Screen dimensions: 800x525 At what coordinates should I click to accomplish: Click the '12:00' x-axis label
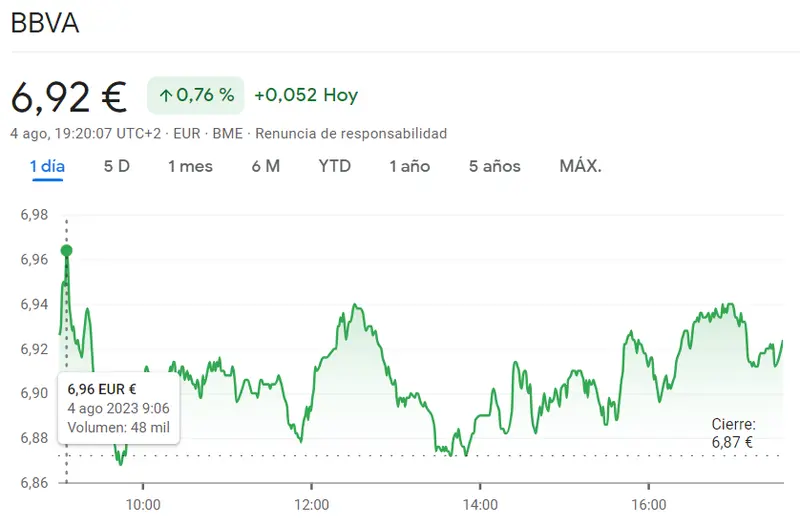(312, 505)
